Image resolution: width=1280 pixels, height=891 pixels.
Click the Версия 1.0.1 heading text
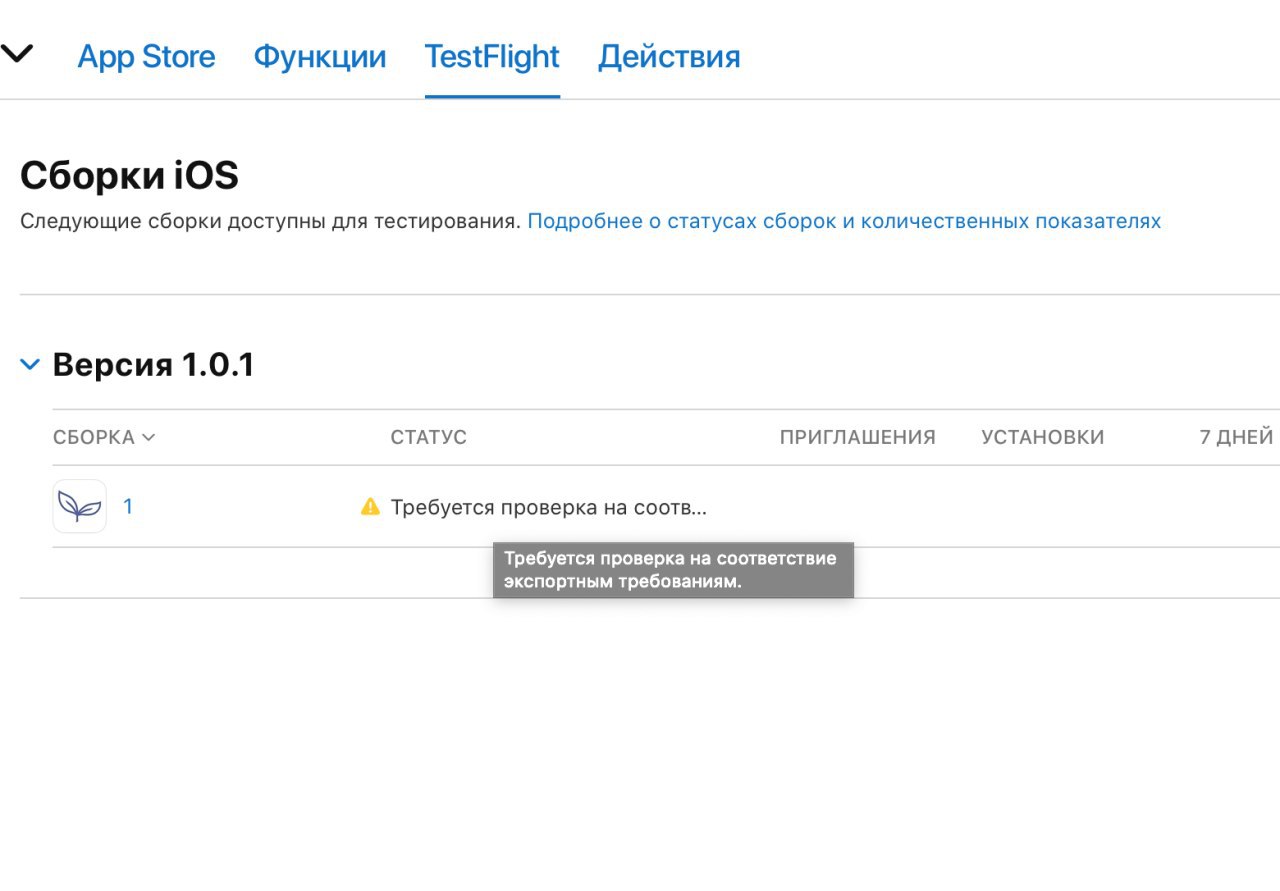pyautogui.click(x=154, y=365)
